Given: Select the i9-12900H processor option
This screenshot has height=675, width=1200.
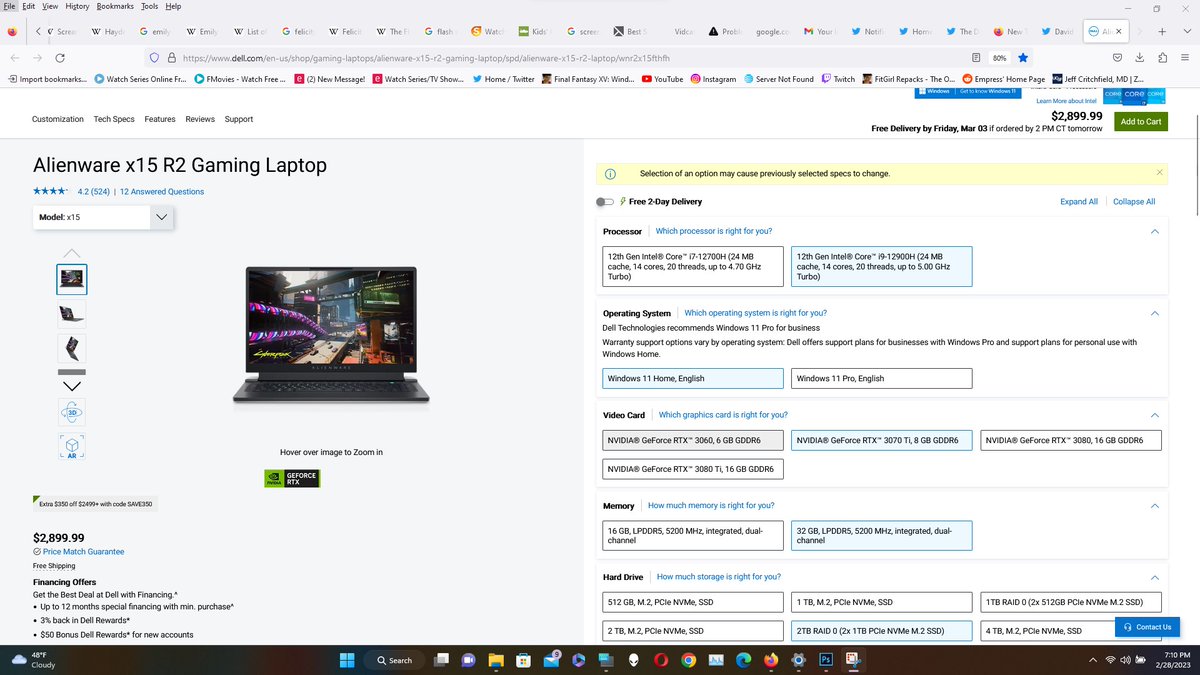Looking at the screenshot, I should click(881, 266).
